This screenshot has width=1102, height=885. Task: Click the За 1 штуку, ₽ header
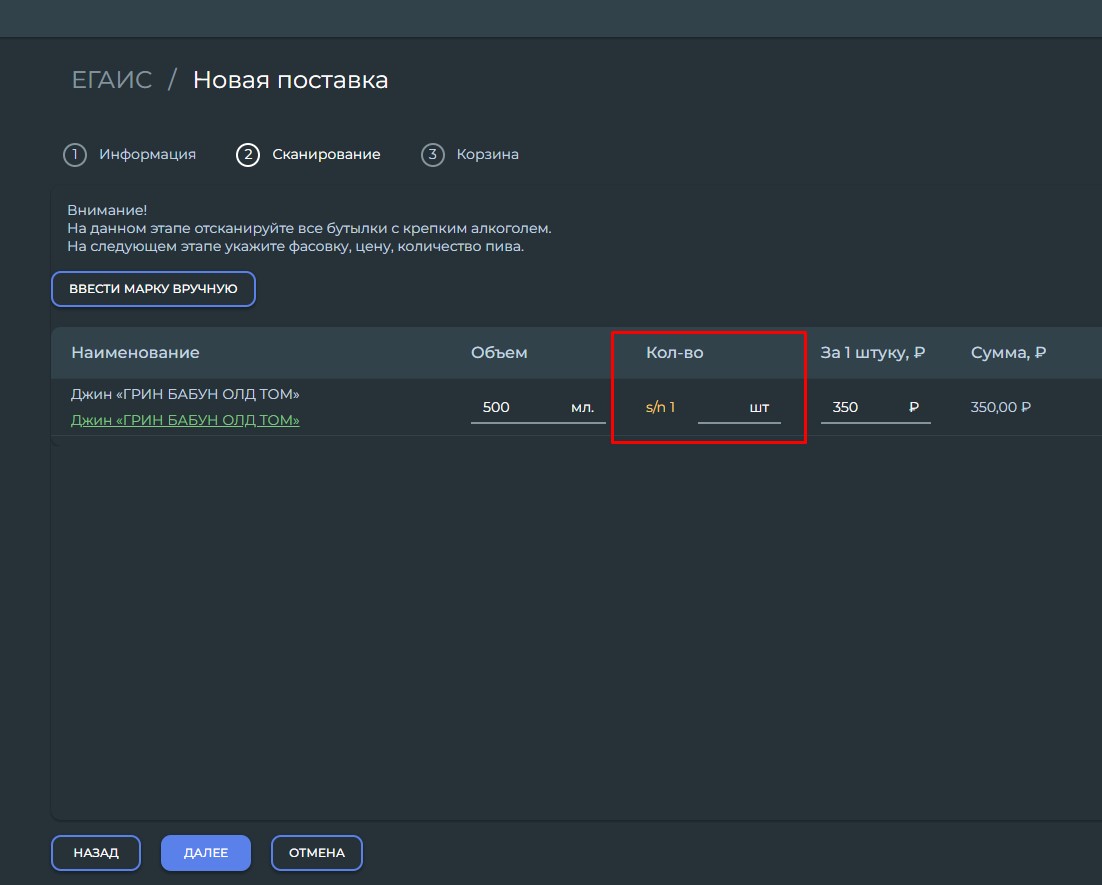click(x=873, y=353)
